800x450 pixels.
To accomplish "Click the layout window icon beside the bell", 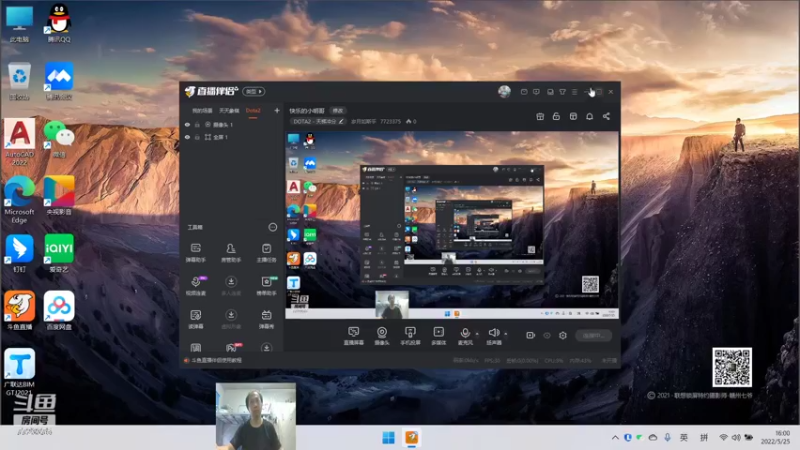I will pos(573,116).
